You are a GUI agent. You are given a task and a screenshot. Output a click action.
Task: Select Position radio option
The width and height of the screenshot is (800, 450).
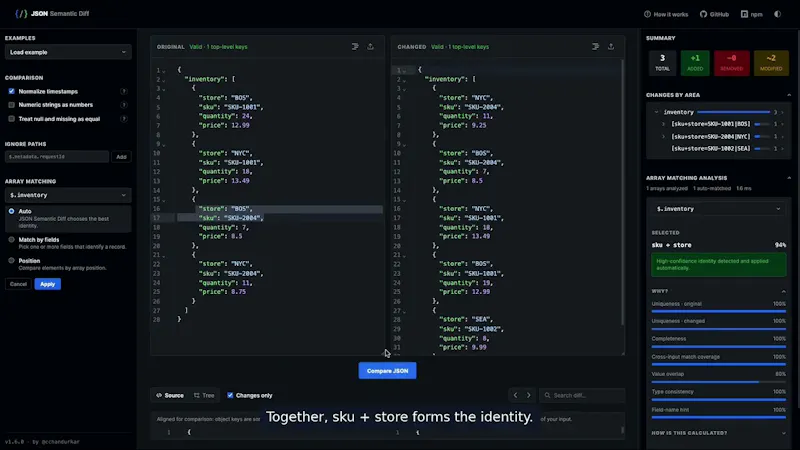click(11, 260)
